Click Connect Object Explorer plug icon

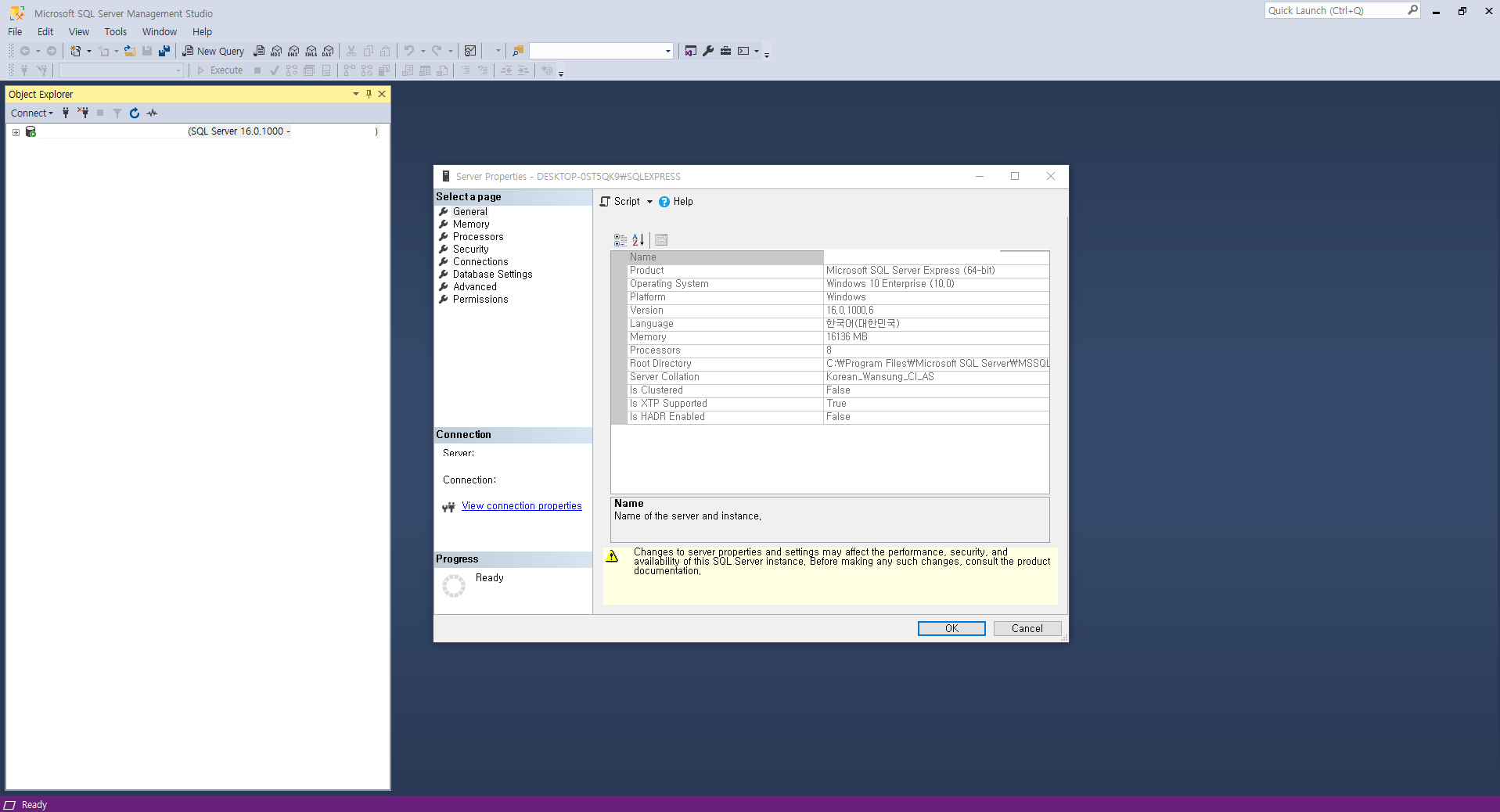(66, 113)
